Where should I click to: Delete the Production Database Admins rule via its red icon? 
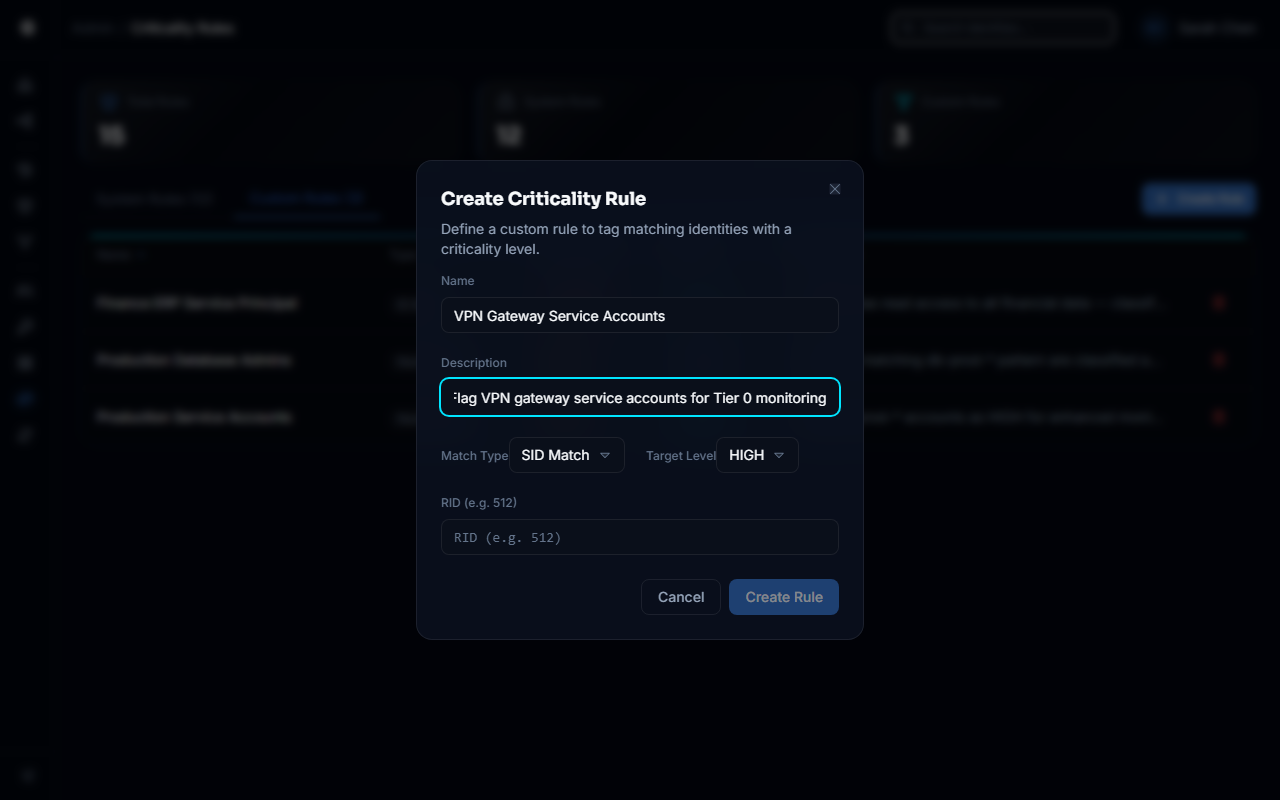1219,360
